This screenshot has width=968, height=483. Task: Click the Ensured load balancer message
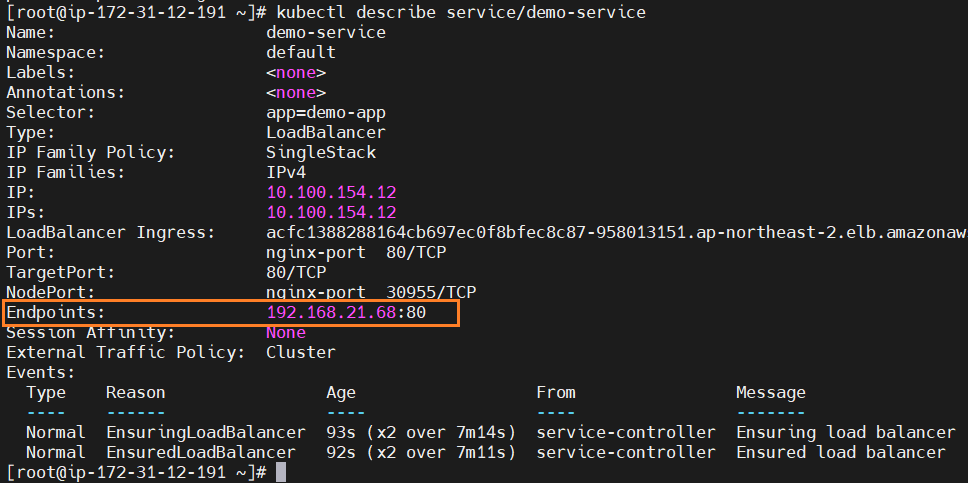pyautogui.click(x=841, y=452)
